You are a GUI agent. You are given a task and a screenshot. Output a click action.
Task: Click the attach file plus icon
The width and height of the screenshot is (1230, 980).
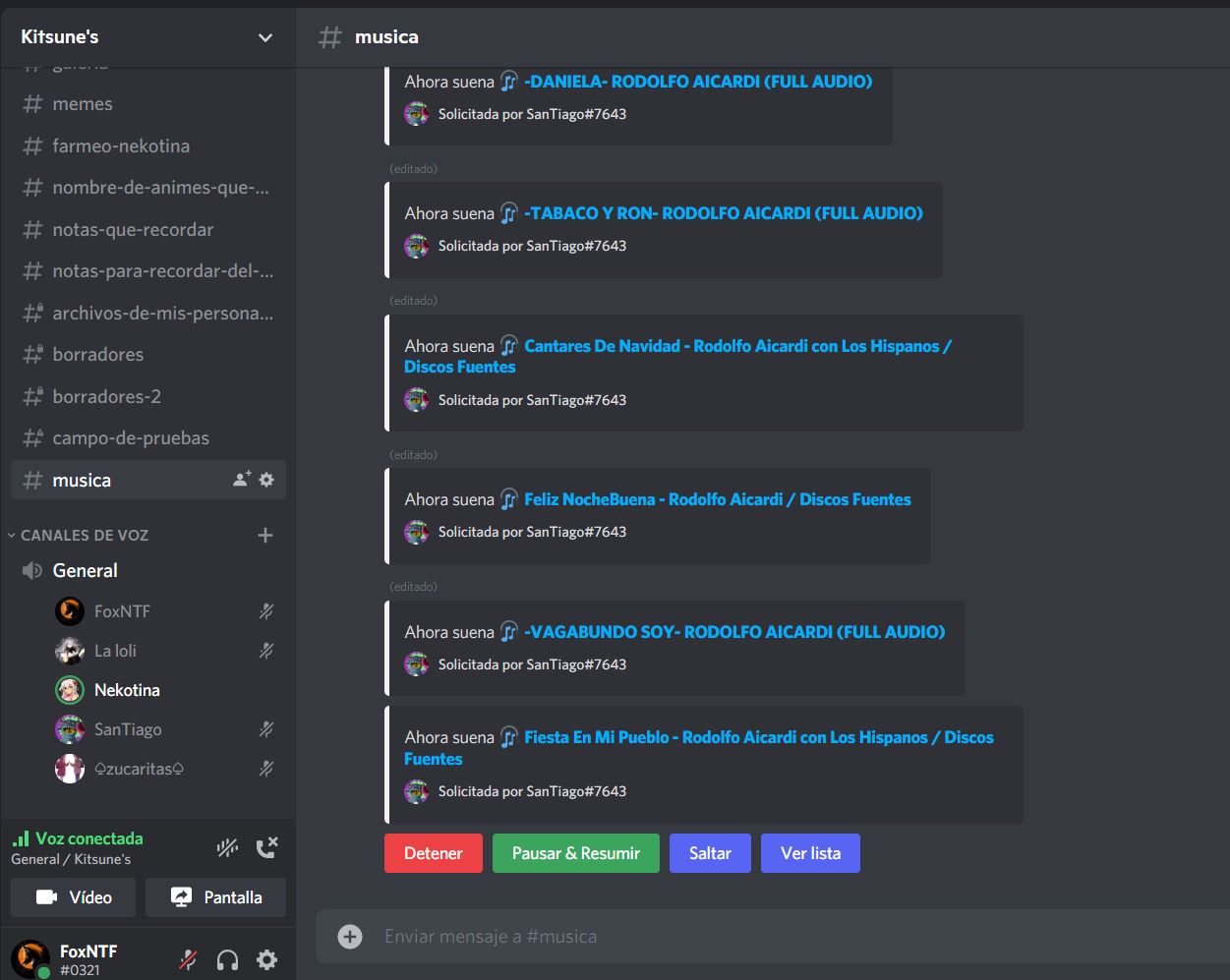[350, 937]
